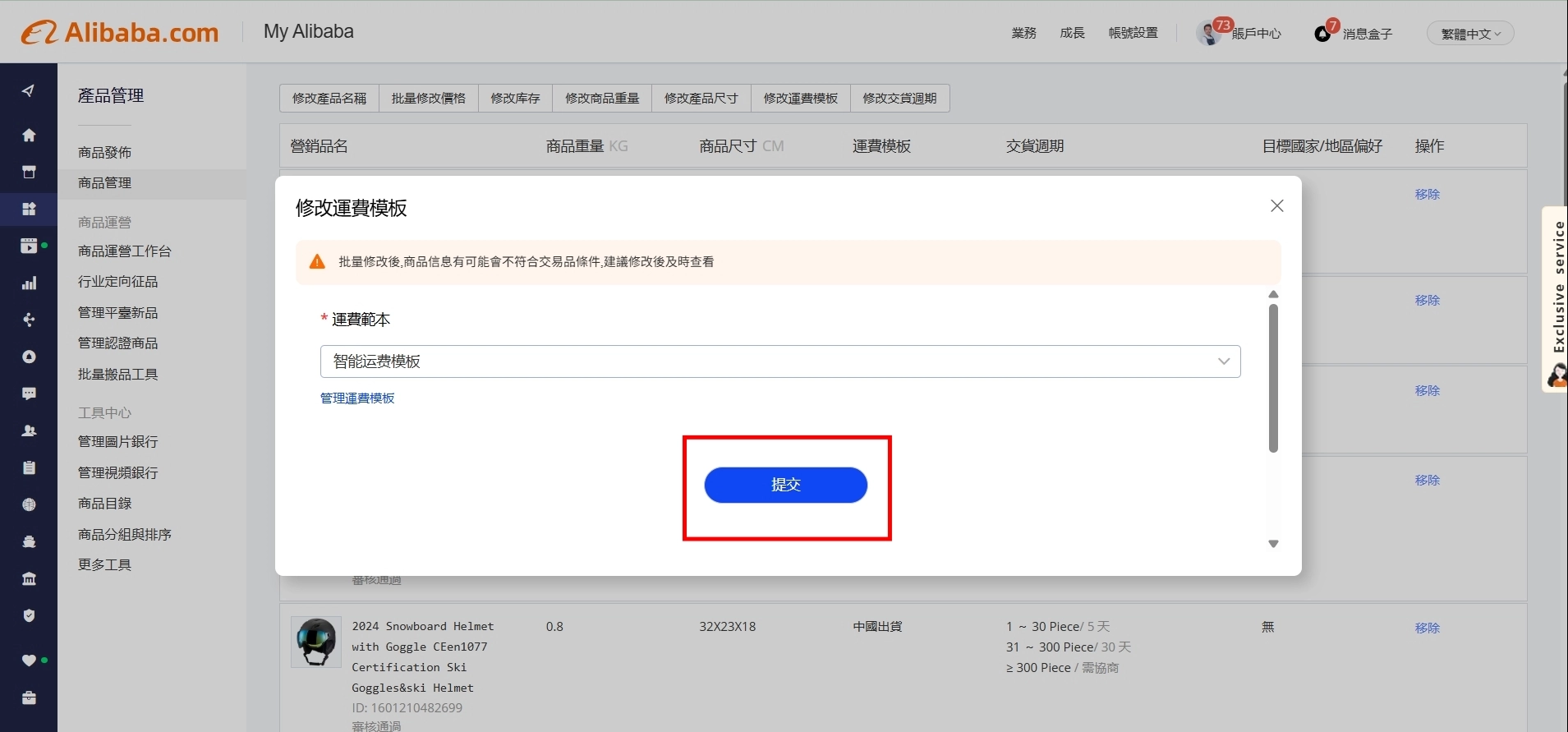Select the product grid icon in sidebar
Image resolution: width=1568 pixels, height=732 pixels.
29,209
